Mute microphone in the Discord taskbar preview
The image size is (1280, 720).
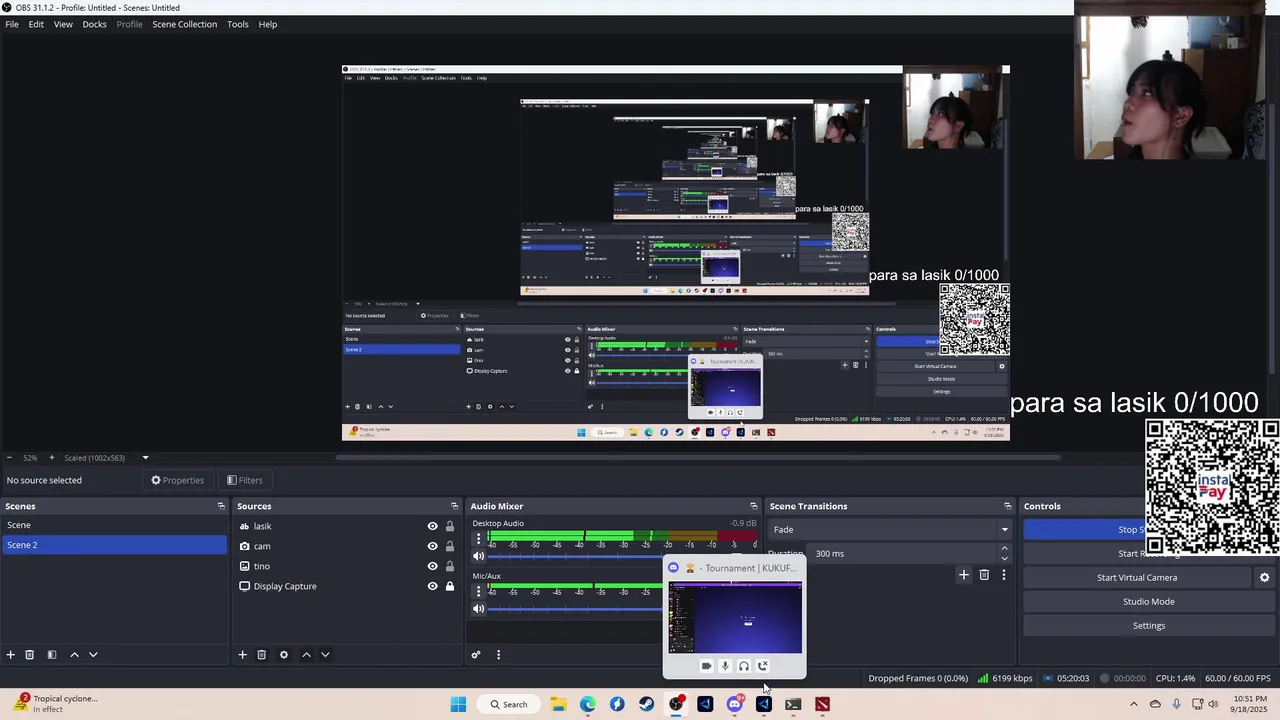(x=725, y=666)
